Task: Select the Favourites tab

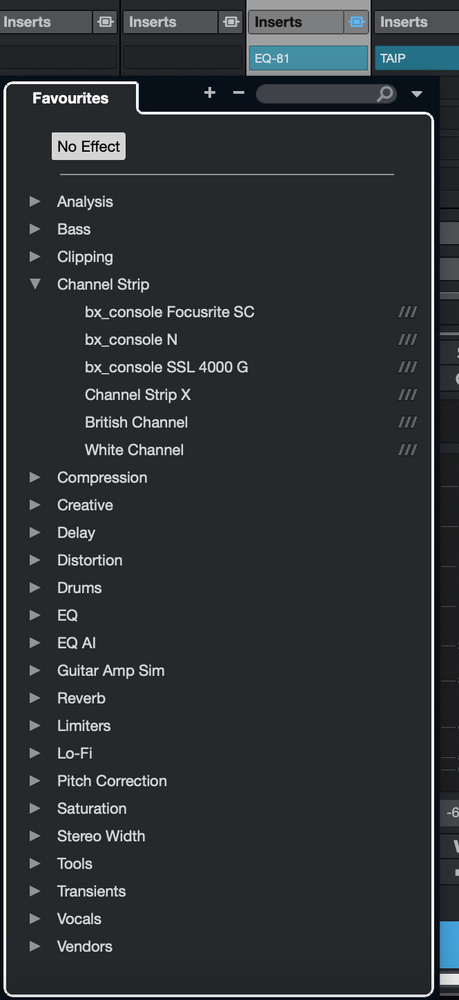Action: tap(70, 98)
